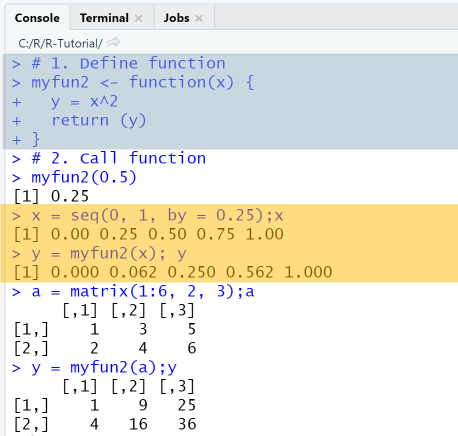The width and height of the screenshot is (458, 436).
Task: Click the '0.00 0.25 0.50 0.75 1.00' output
Action: 167,234
